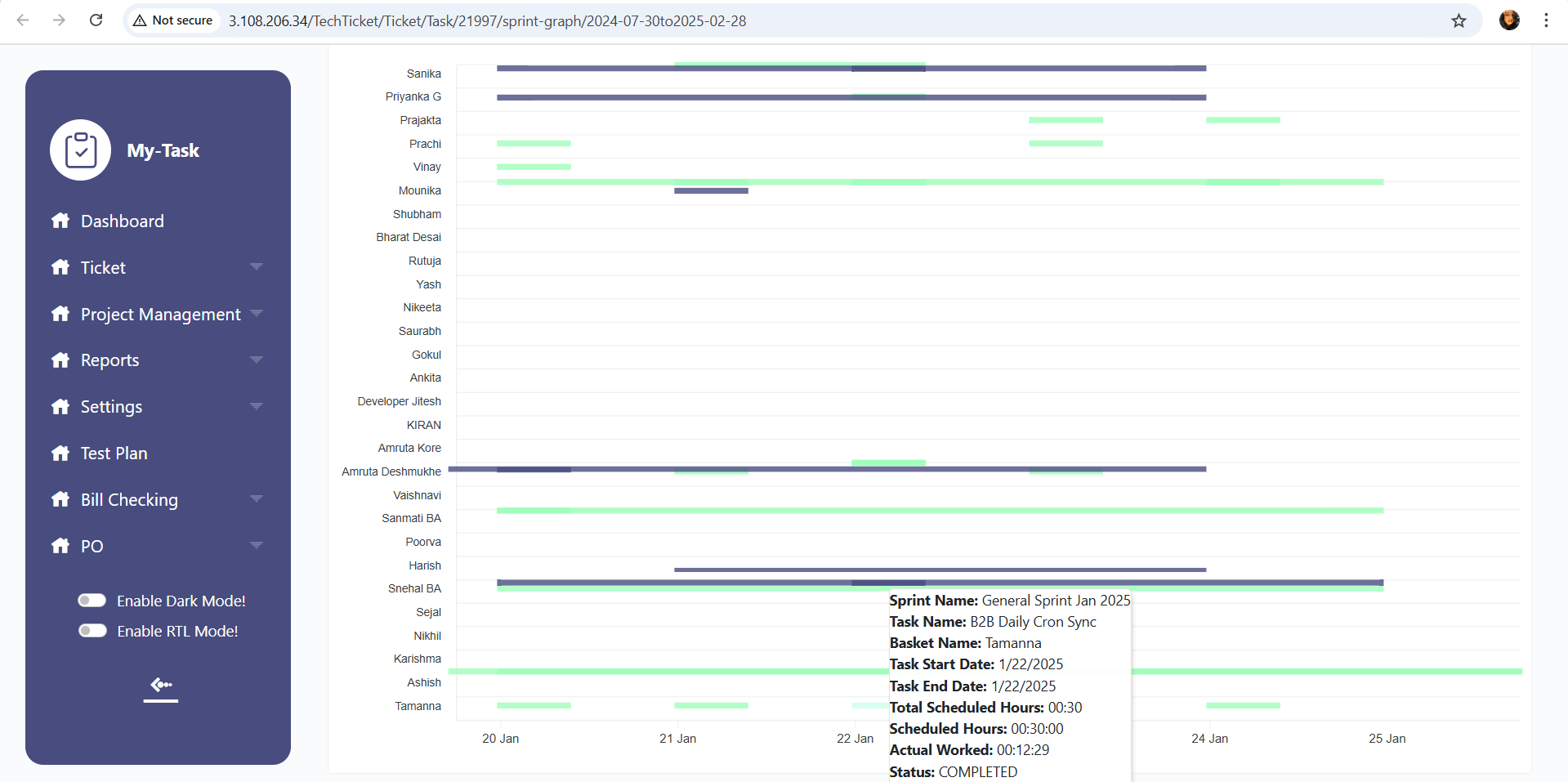Expand the Reports submenu arrow
This screenshot has width=1568, height=782.
pyautogui.click(x=257, y=360)
